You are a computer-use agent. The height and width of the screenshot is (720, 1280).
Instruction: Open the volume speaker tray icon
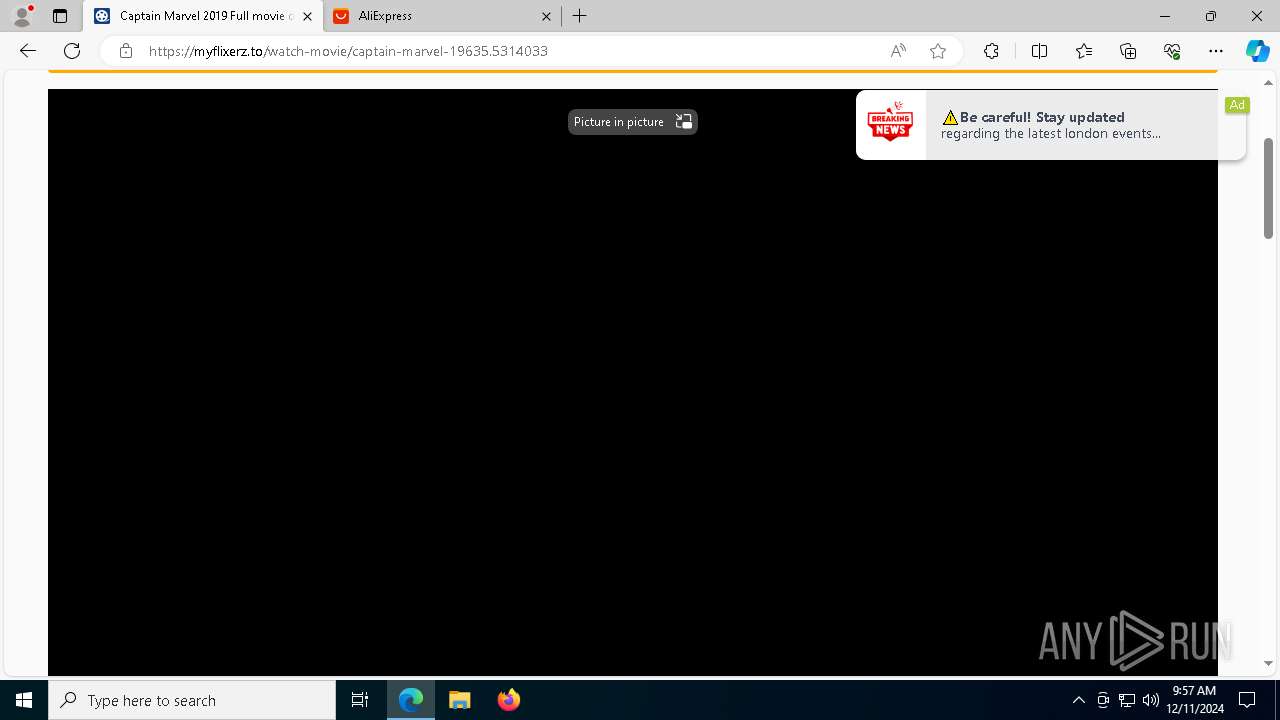tap(1151, 700)
